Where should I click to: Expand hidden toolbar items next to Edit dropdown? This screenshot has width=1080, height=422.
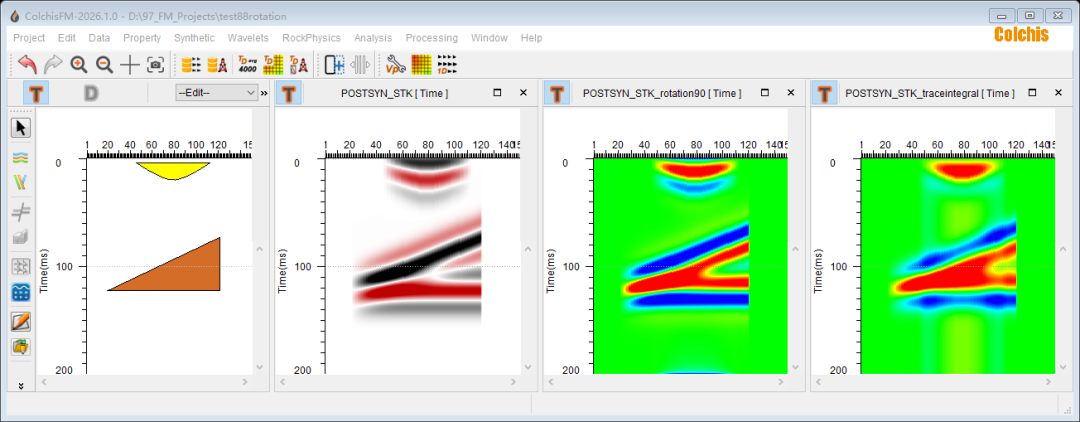[x=264, y=93]
